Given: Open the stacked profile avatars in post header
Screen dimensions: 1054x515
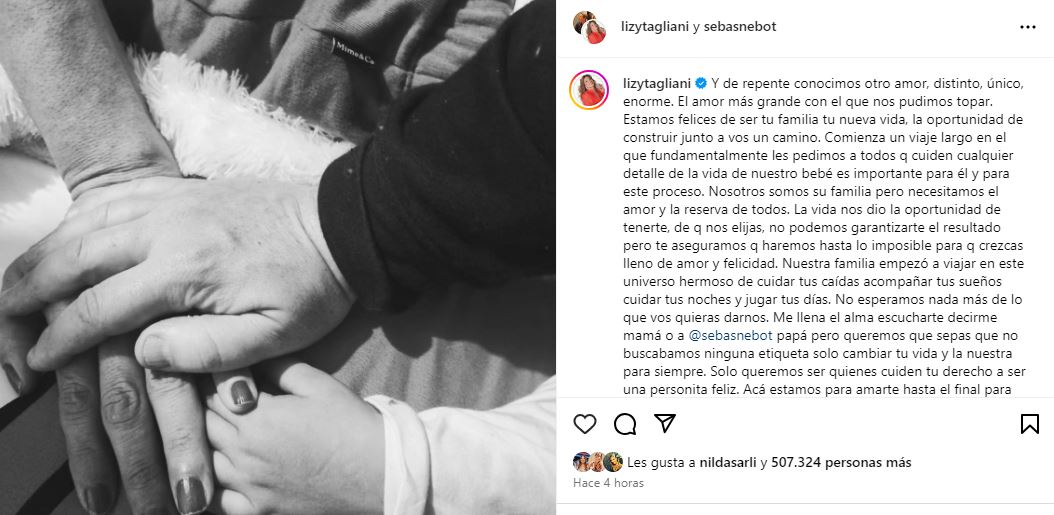Looking at the screenshot, I should point(590,27).
